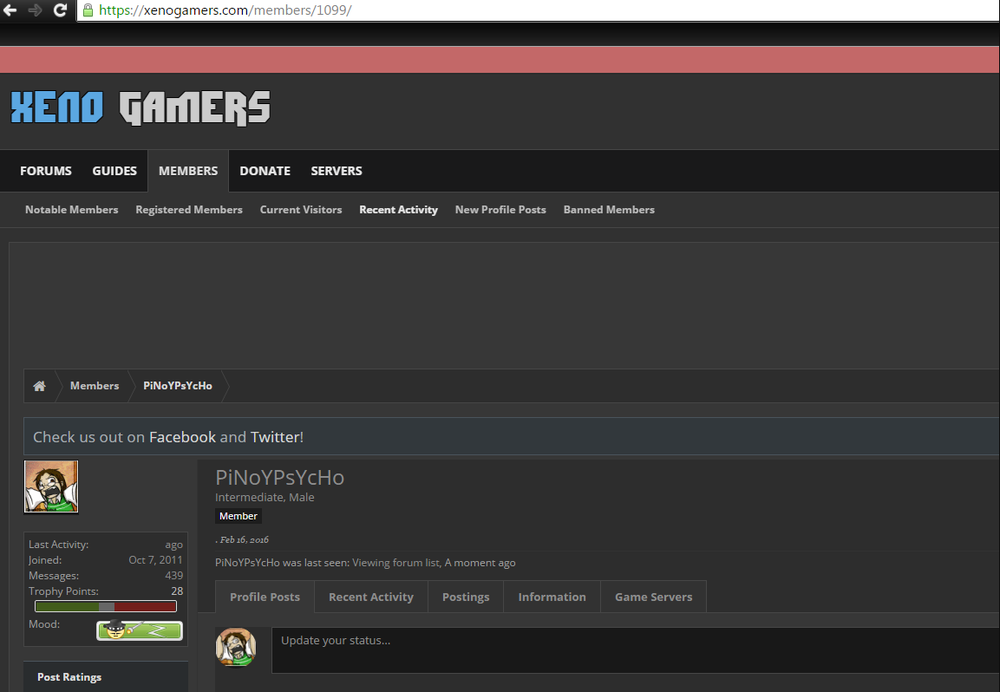Click the Post Ratings section header
This screenshot has width=1000, height=692.
[x=106, y=677]
